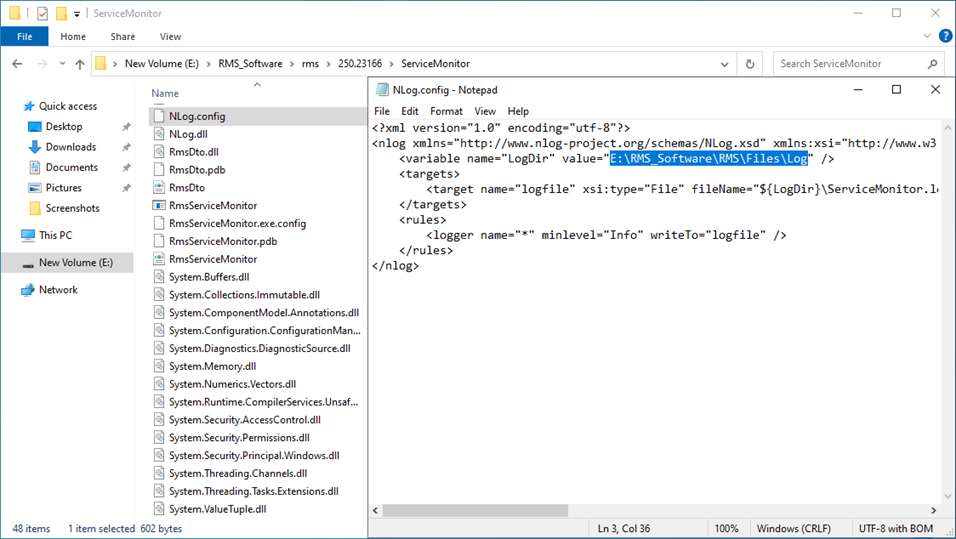This screenshot has height=539, width=956.
Task: Click Notepad horizontal scrollbar thumb
Action: [x=475, y=510]
